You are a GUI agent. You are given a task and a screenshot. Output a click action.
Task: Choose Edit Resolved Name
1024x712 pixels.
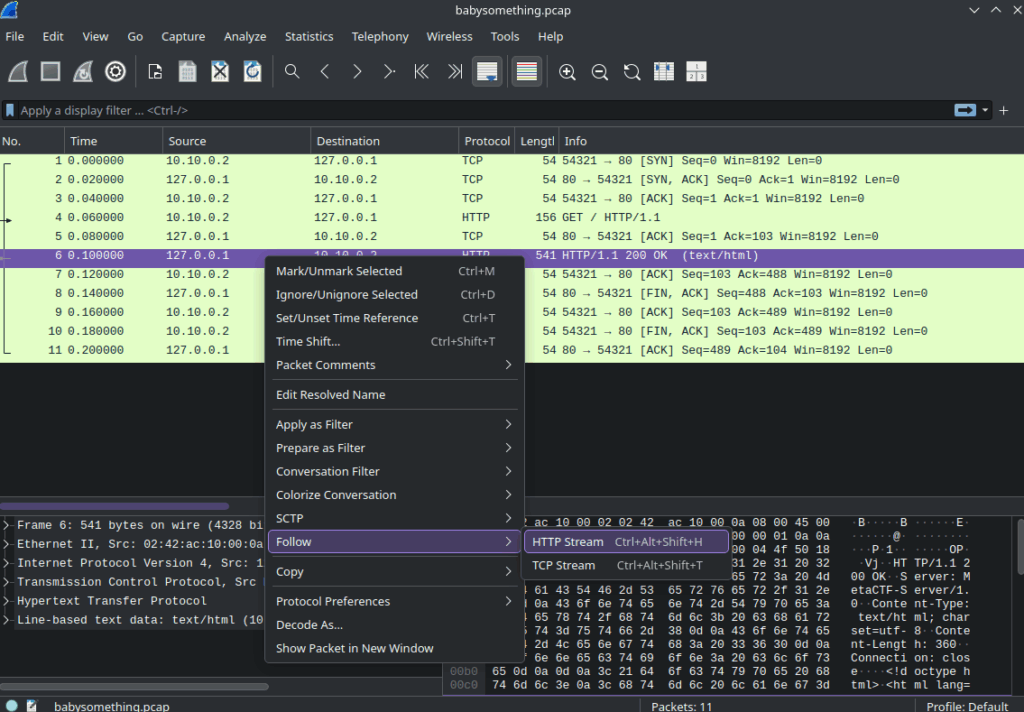pyautogui.click(x=394, y=395)
